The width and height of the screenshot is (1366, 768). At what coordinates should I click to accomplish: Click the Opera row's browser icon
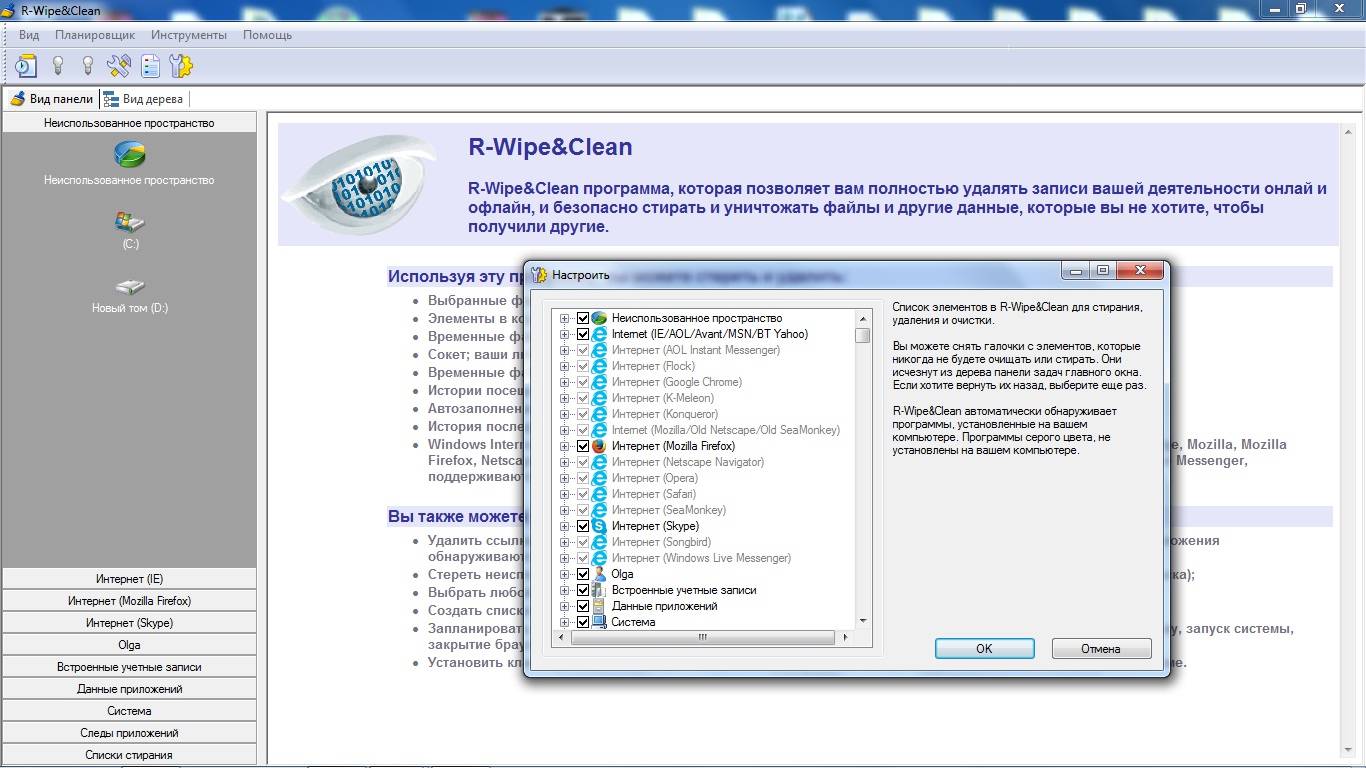pos(599,478)
